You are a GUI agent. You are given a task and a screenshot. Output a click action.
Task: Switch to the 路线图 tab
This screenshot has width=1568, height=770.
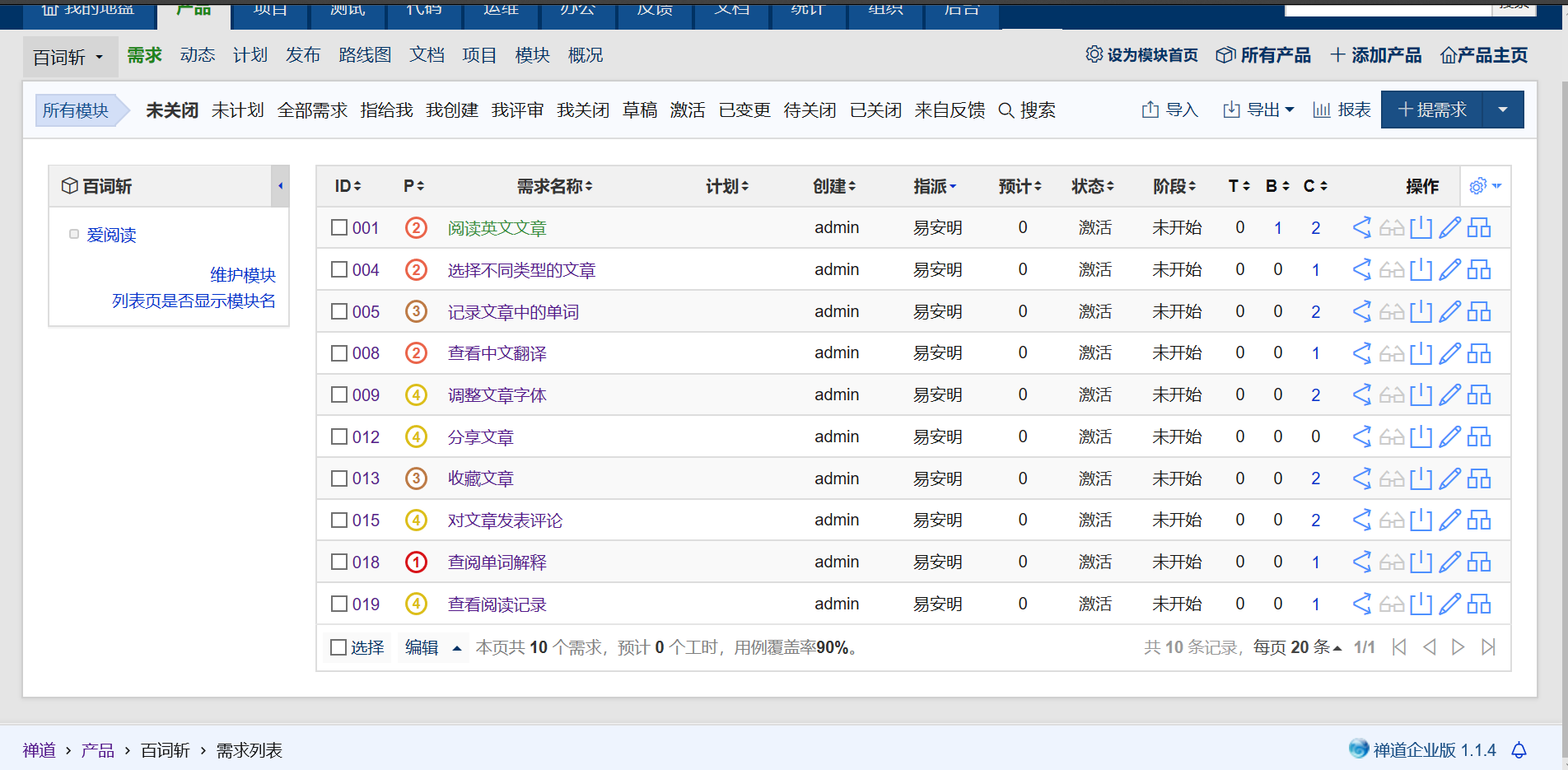click(365, 55)
